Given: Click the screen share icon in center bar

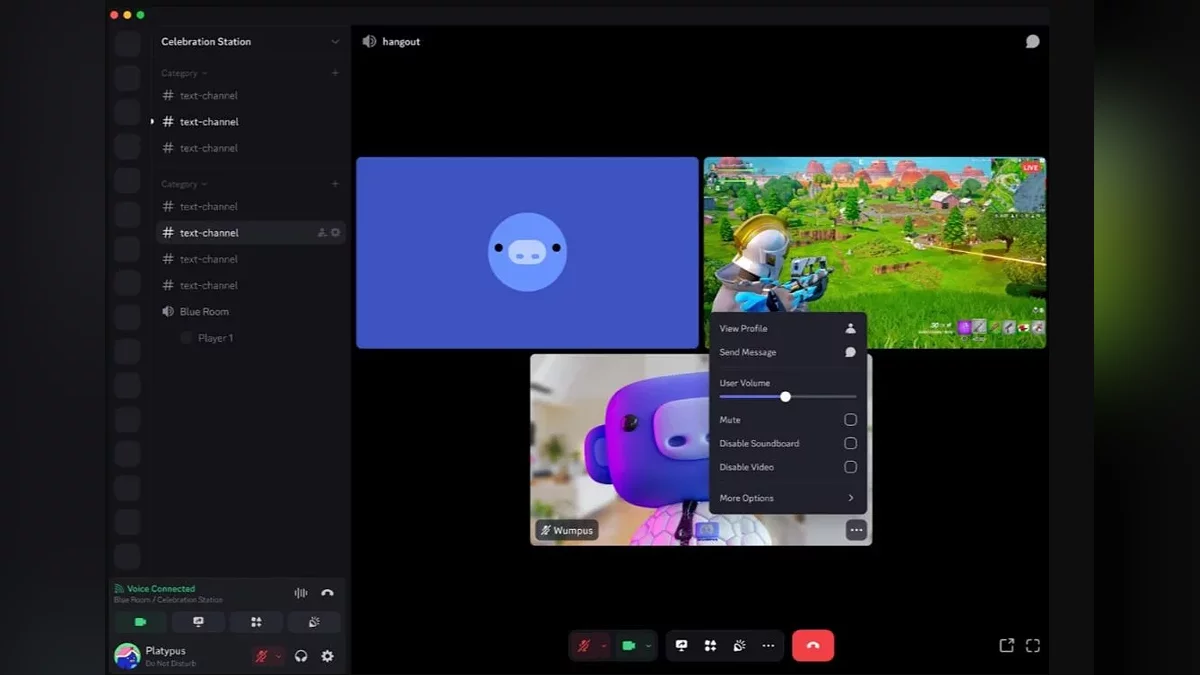Looking at the screenshot, I should click(x=681, y=646).
